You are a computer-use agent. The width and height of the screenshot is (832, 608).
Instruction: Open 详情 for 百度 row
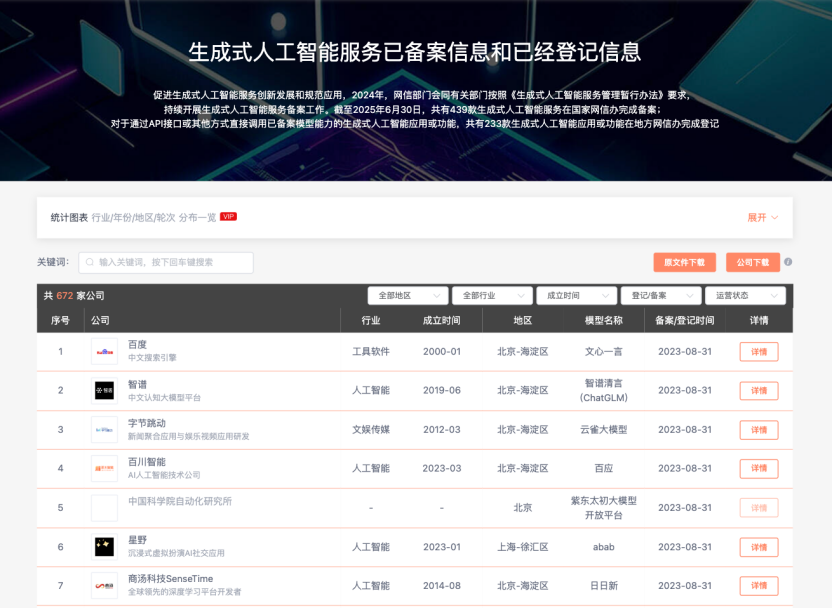pos(759,352)
